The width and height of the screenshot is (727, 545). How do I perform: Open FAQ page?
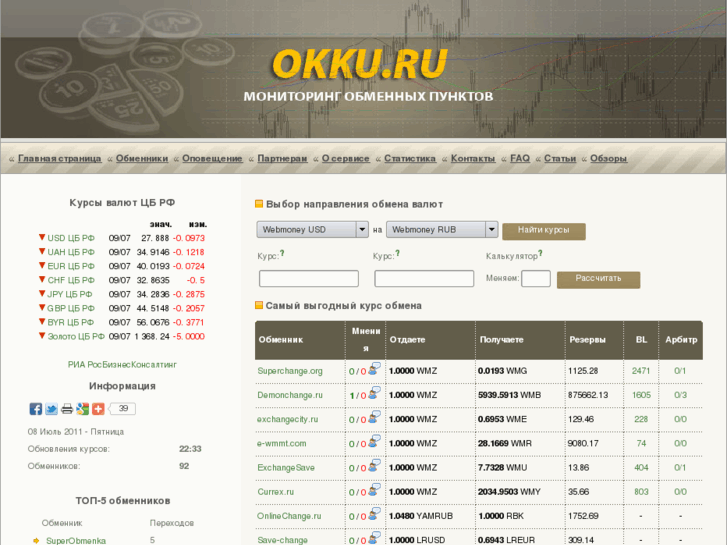point(520,159)
